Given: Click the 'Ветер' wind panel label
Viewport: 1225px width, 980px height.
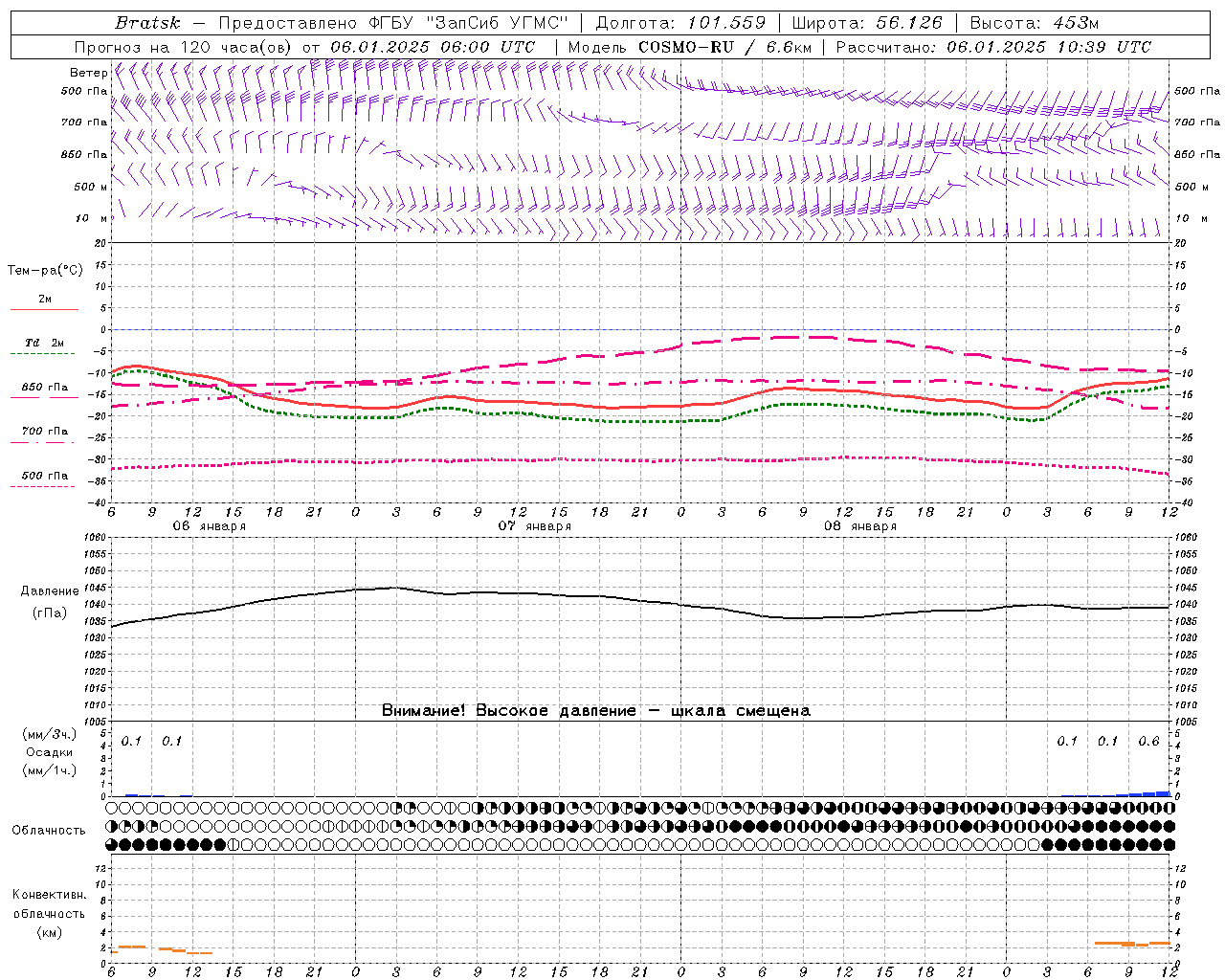Looking at the screenshot, I should pos(88,73).
